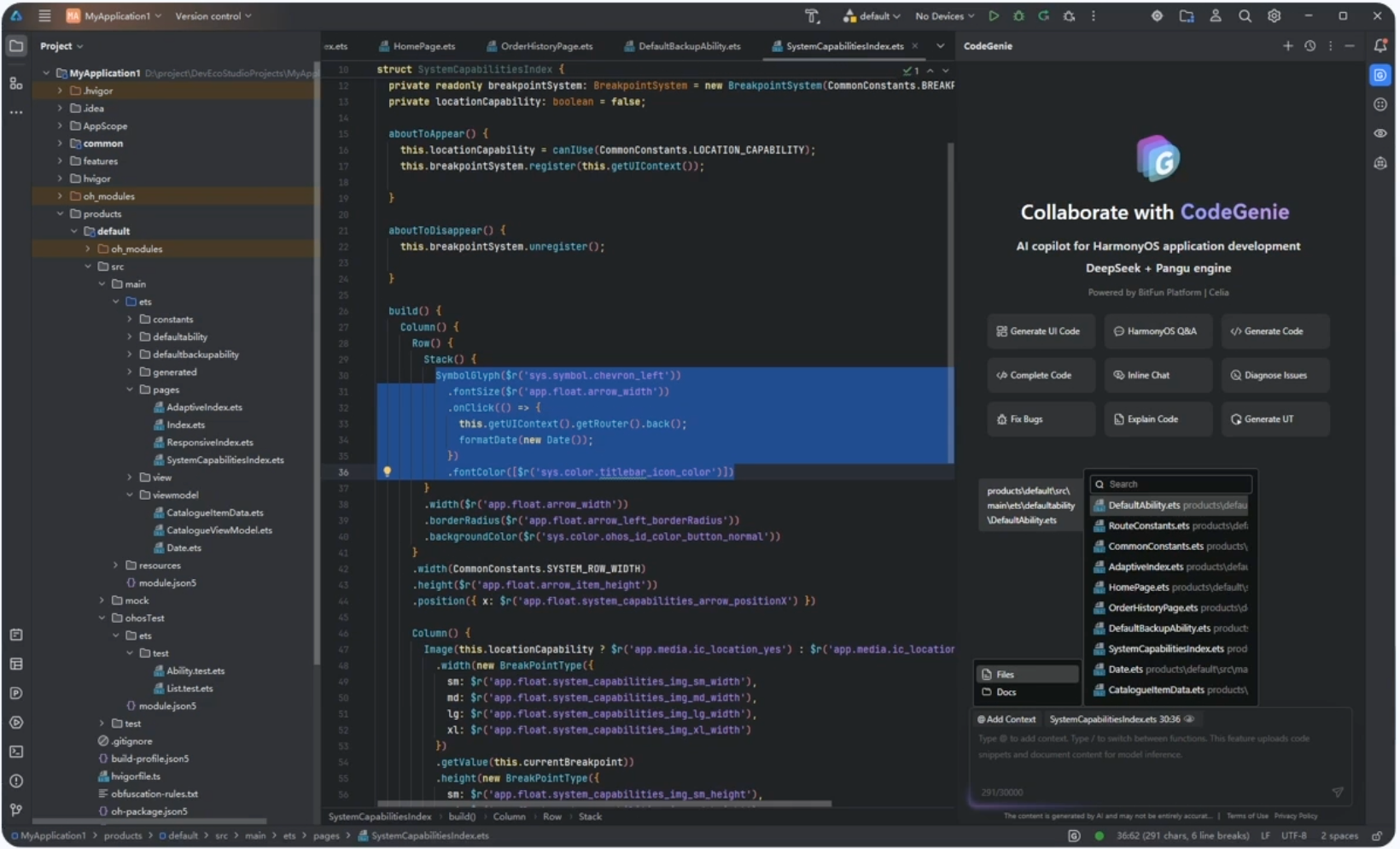Open the Project tool window folder icon
The height and width of the screenshot is (849, 1400).
point(16,46)
